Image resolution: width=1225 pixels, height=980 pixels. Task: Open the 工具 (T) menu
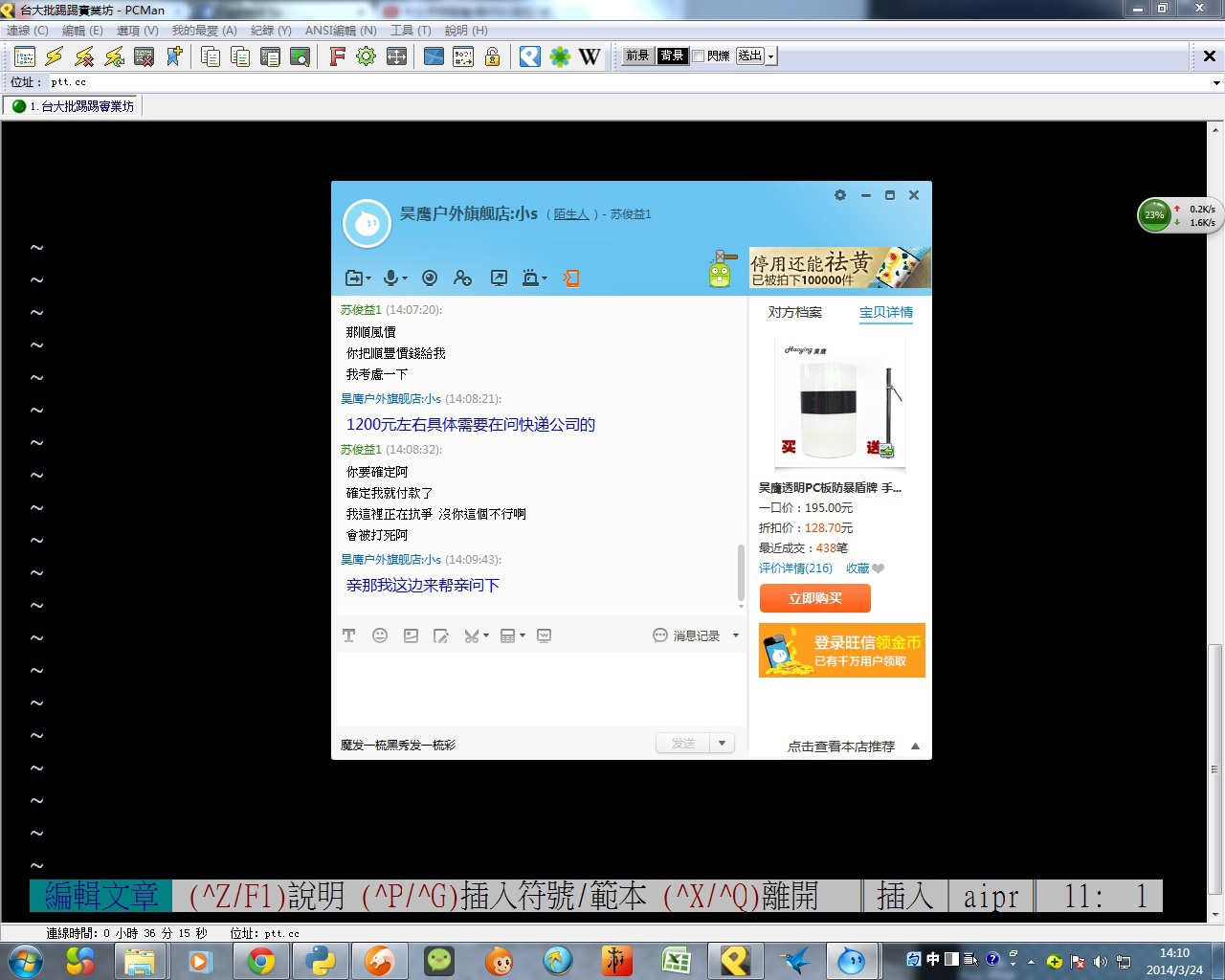click(411, 31)
